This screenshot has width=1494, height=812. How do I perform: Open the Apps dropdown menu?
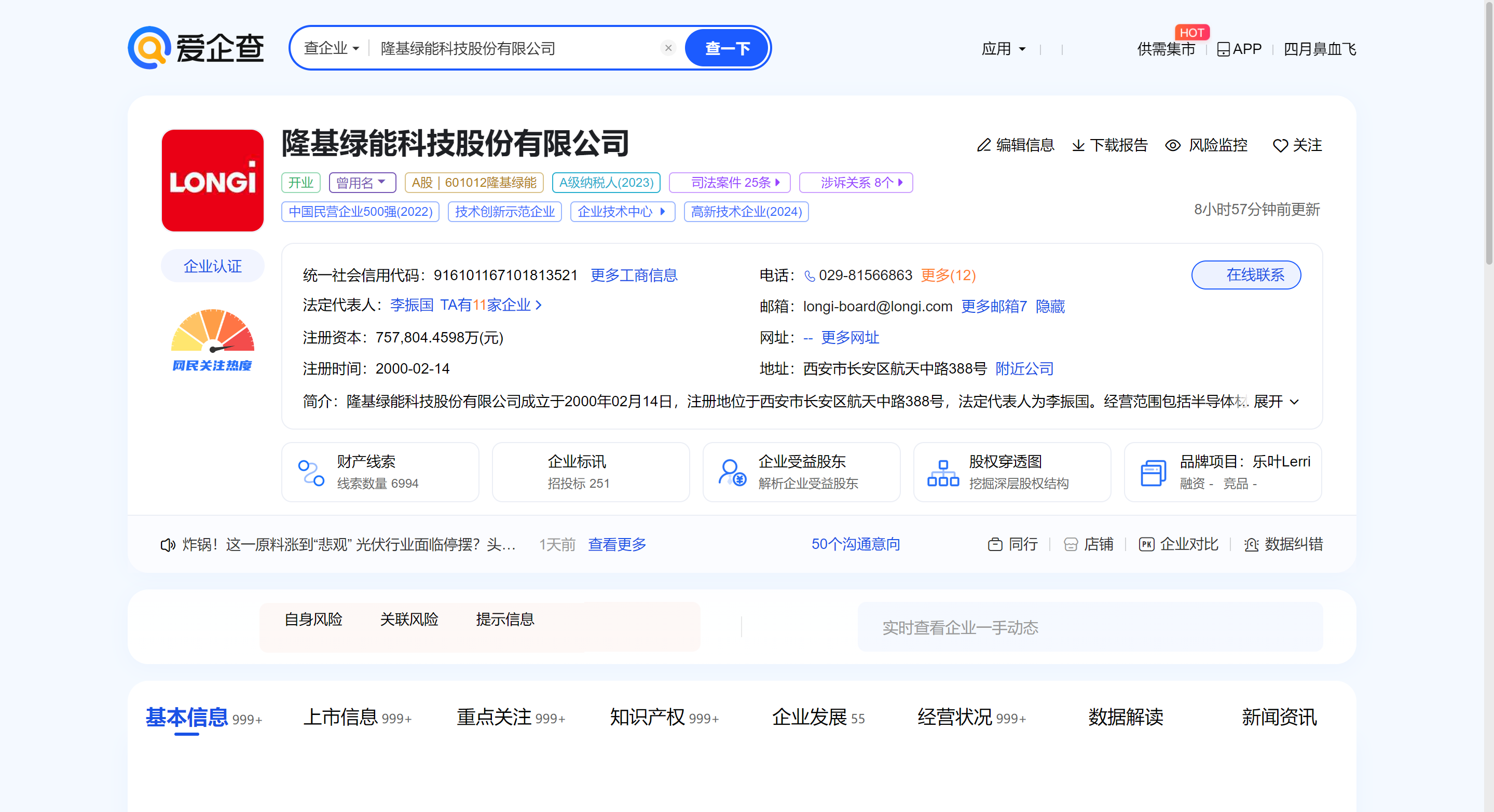coord(1003,49)
